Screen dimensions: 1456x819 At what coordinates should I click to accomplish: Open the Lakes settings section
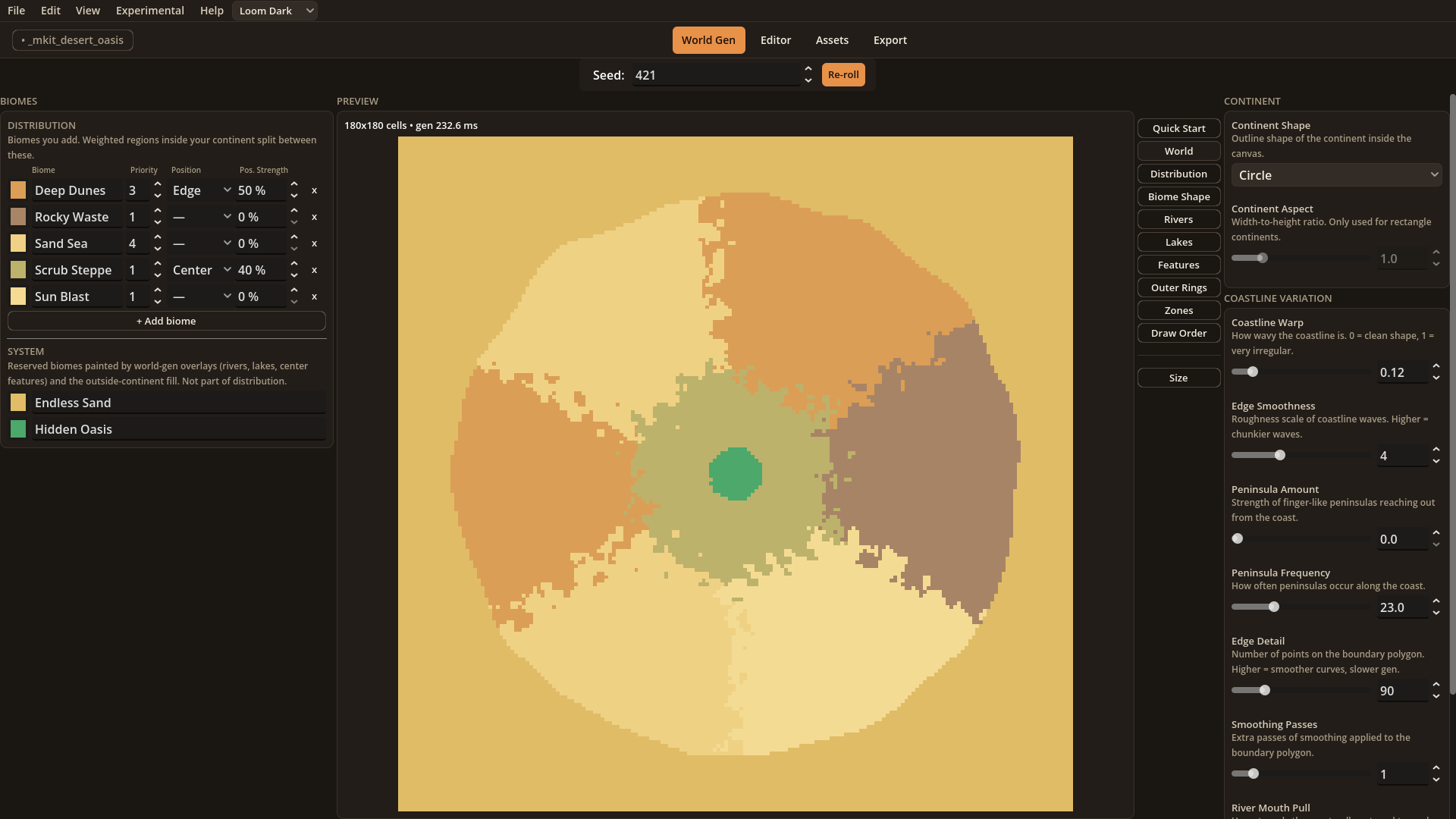[1178, 242]
